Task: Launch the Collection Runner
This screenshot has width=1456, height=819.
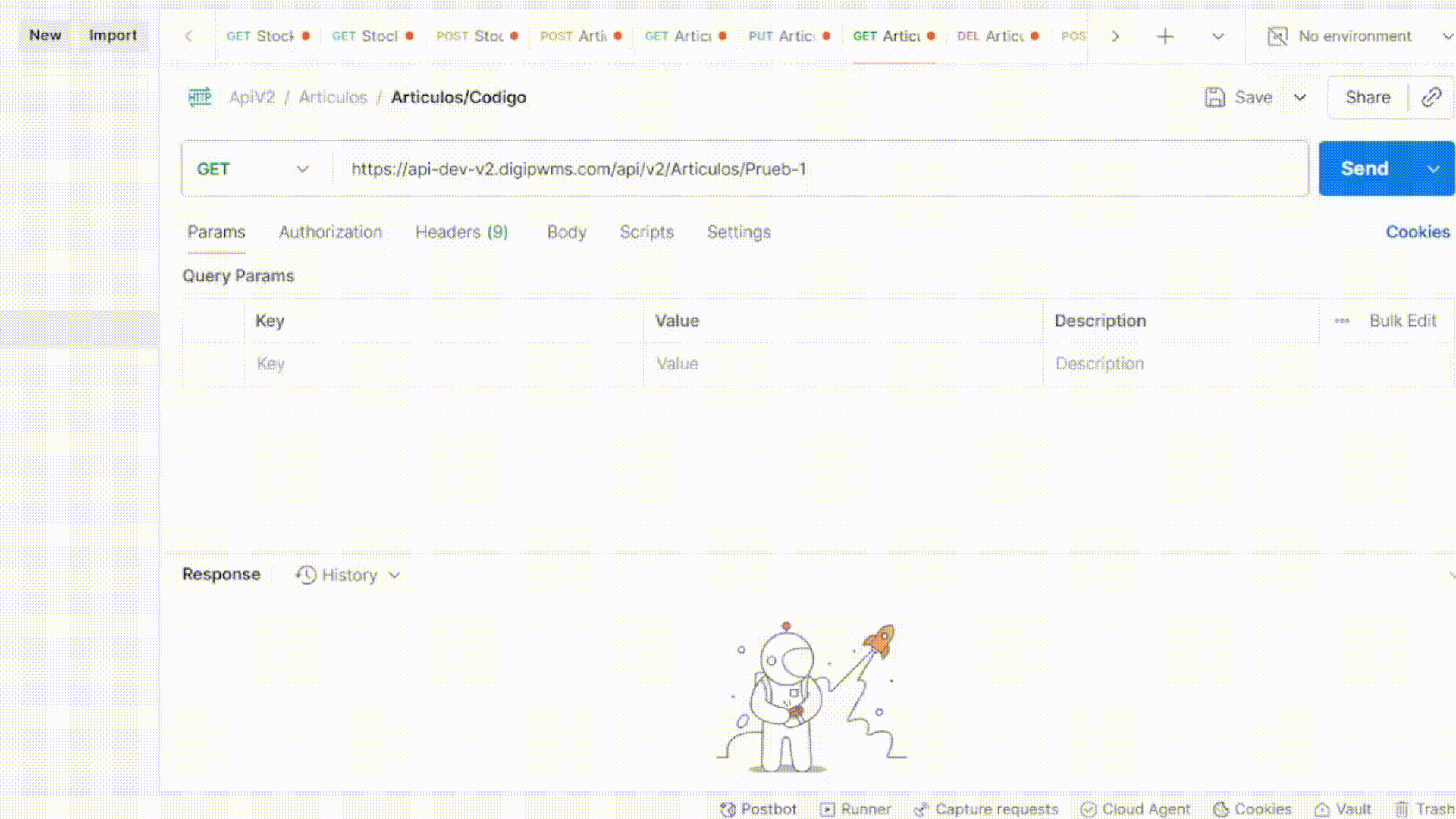Action: click(x=855, y=809)
